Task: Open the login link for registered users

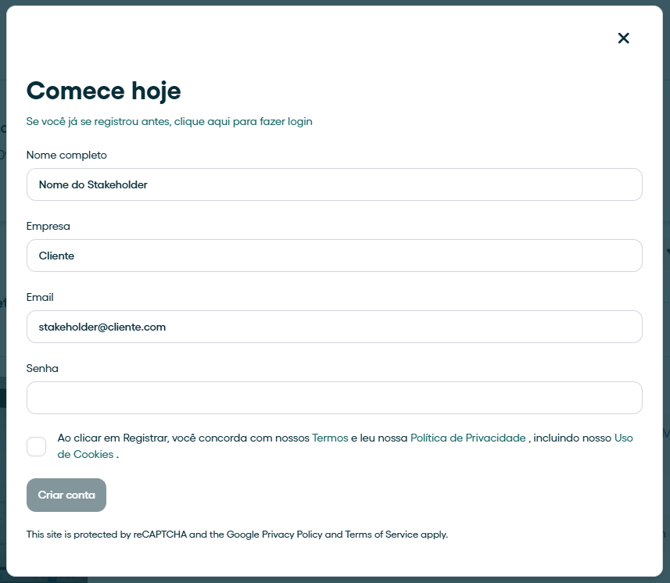Action: (169, 121)
